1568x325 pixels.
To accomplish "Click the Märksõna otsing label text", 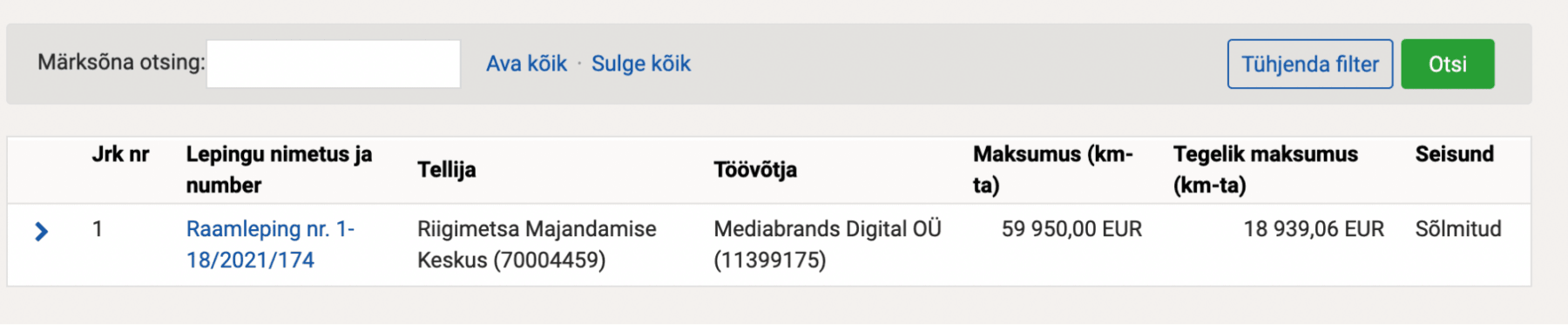I will coord(121,63).
